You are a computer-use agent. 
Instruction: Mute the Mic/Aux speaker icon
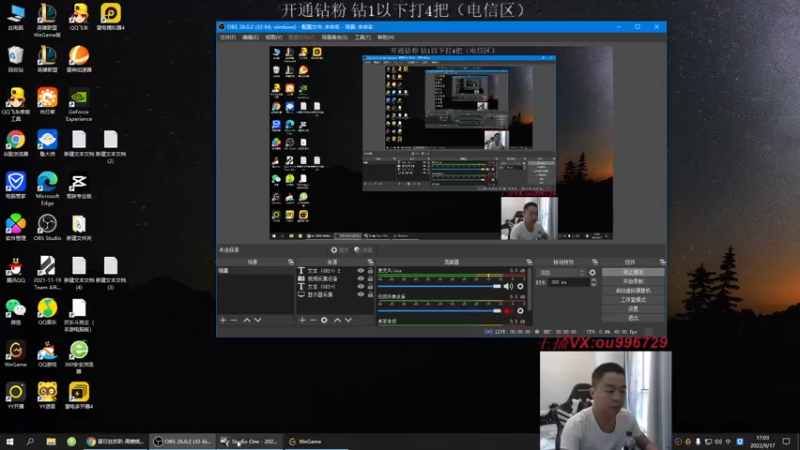point(508,286)
